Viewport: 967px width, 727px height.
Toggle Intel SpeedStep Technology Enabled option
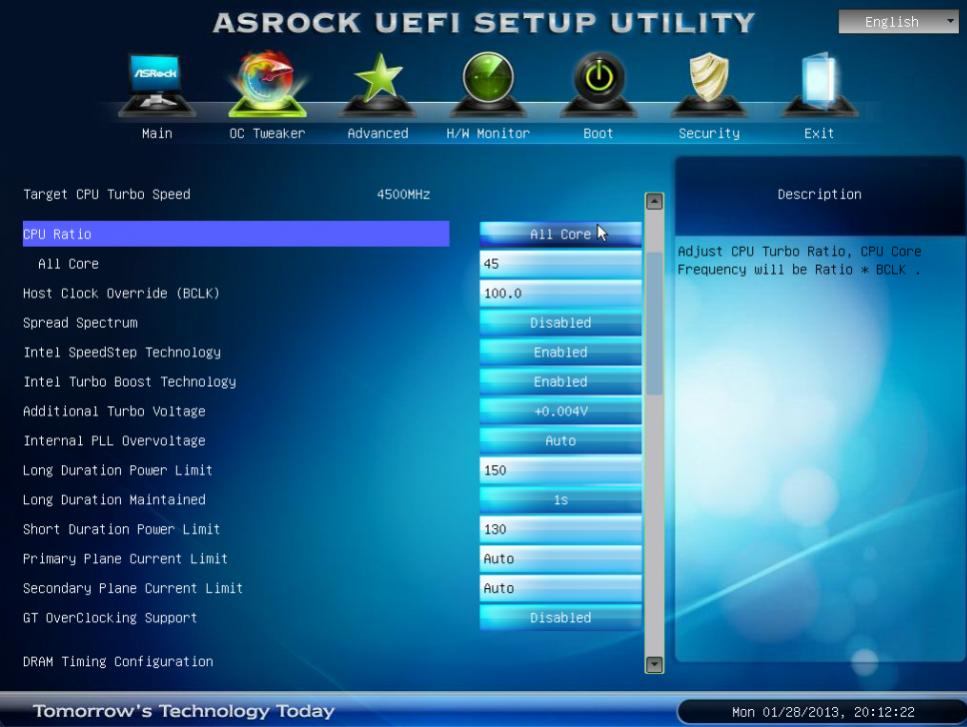[561, 352]
